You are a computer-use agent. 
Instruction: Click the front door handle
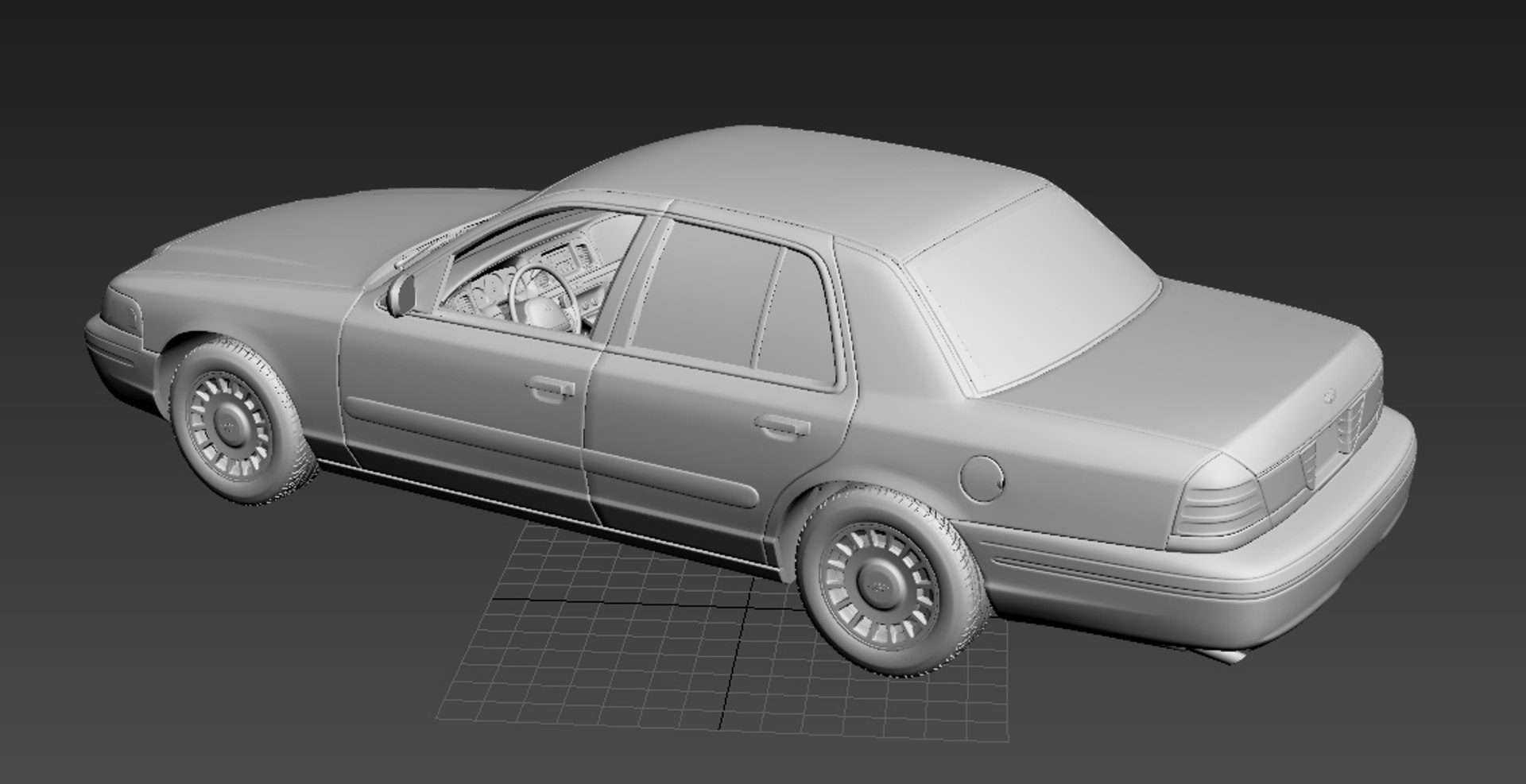pyautogui.click(x=550, y=388)
